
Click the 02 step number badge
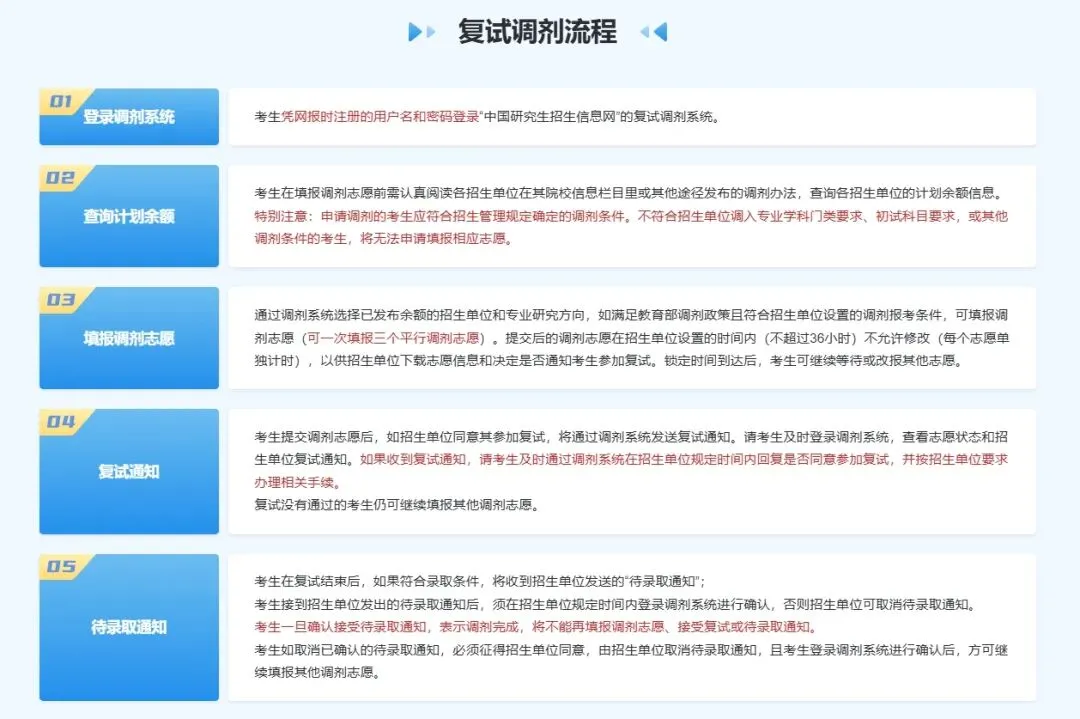(x=61, y=178)
